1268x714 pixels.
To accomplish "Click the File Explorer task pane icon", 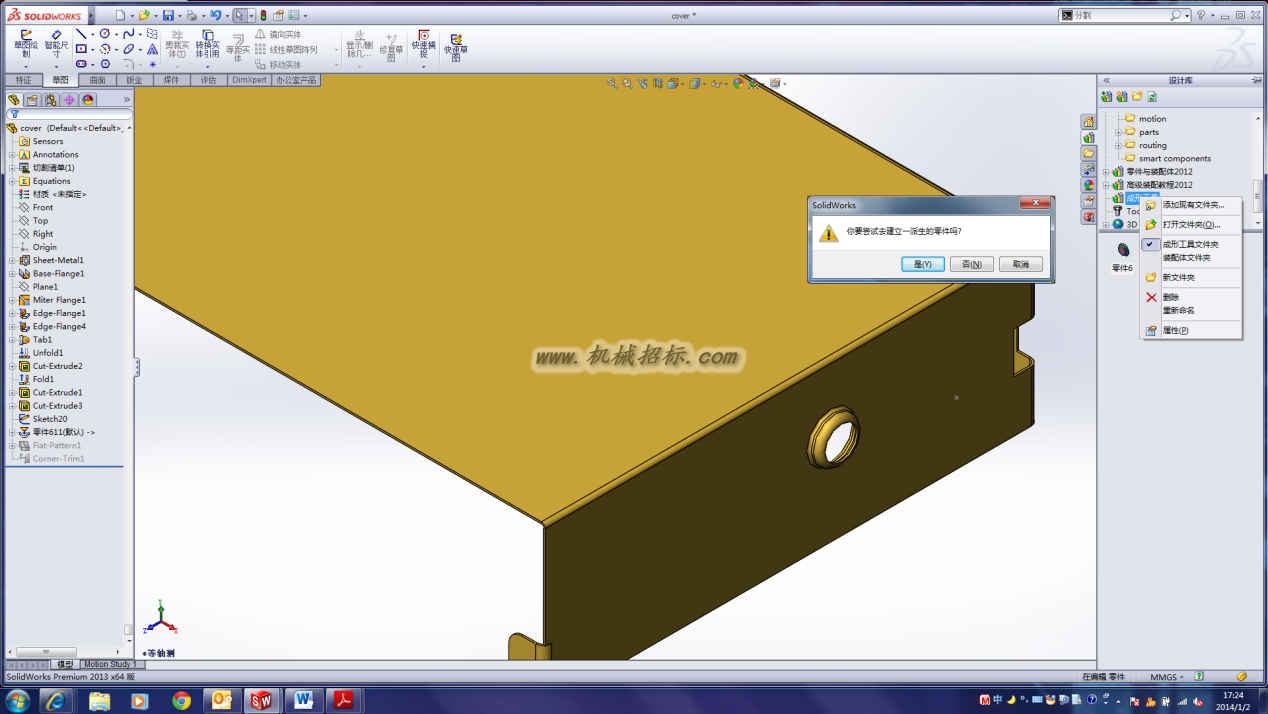I will point(1089,153).
